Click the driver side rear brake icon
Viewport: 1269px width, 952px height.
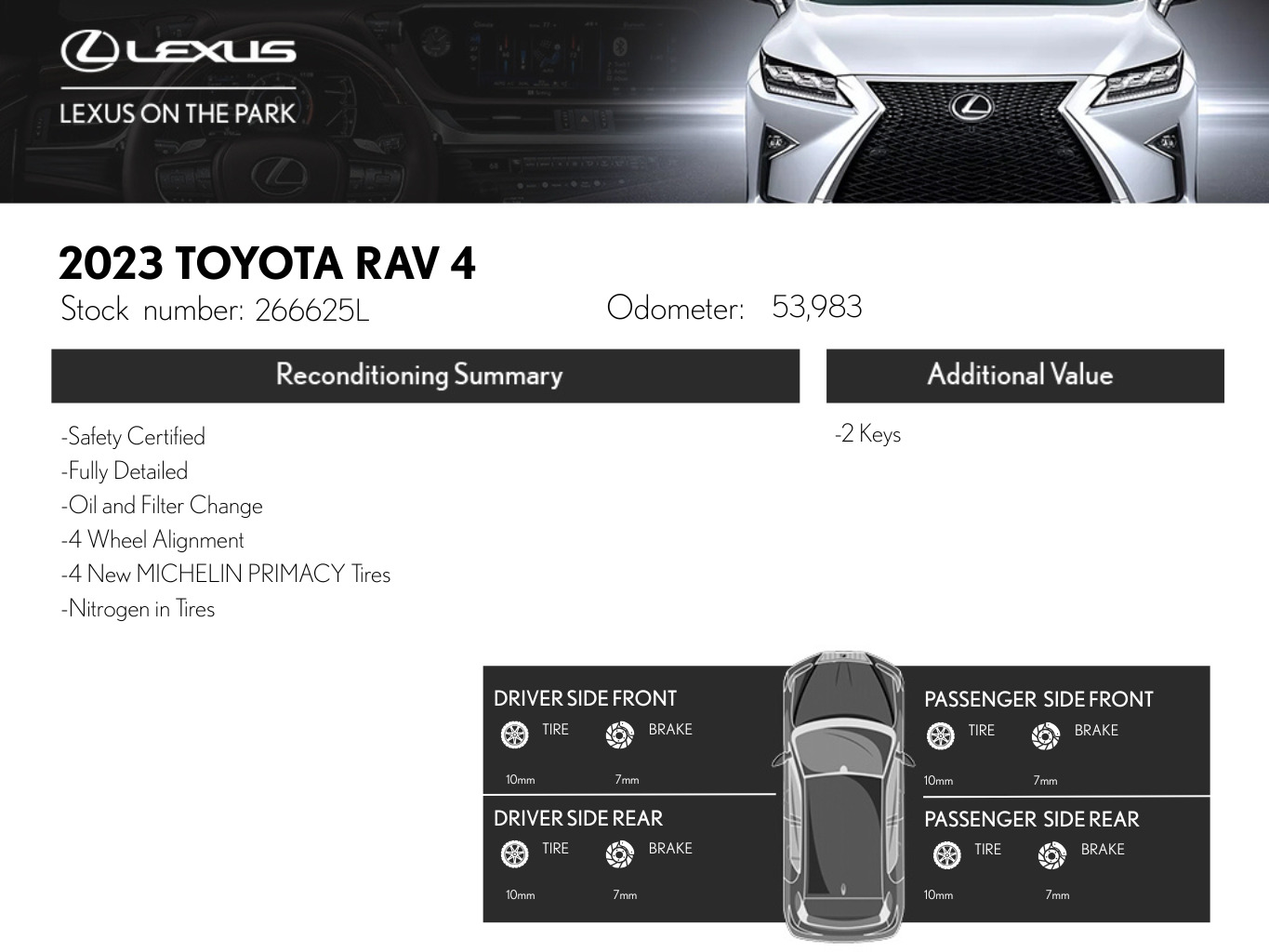coord(619,853)
